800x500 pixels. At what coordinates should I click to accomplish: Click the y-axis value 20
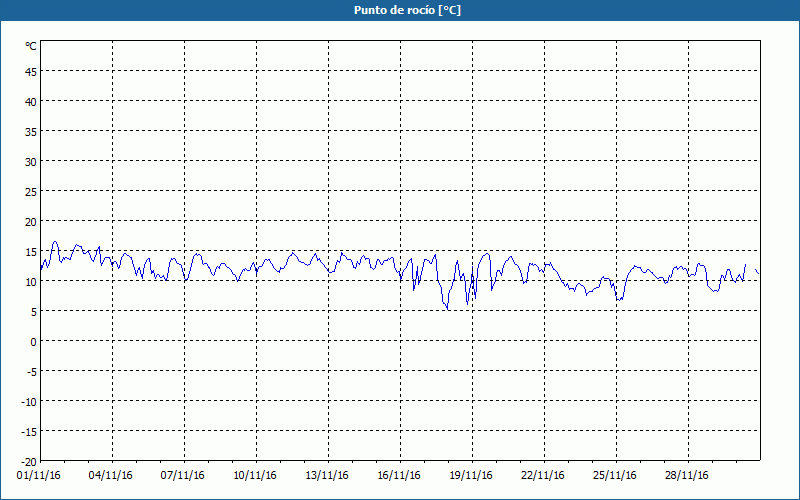pos(31,222)
